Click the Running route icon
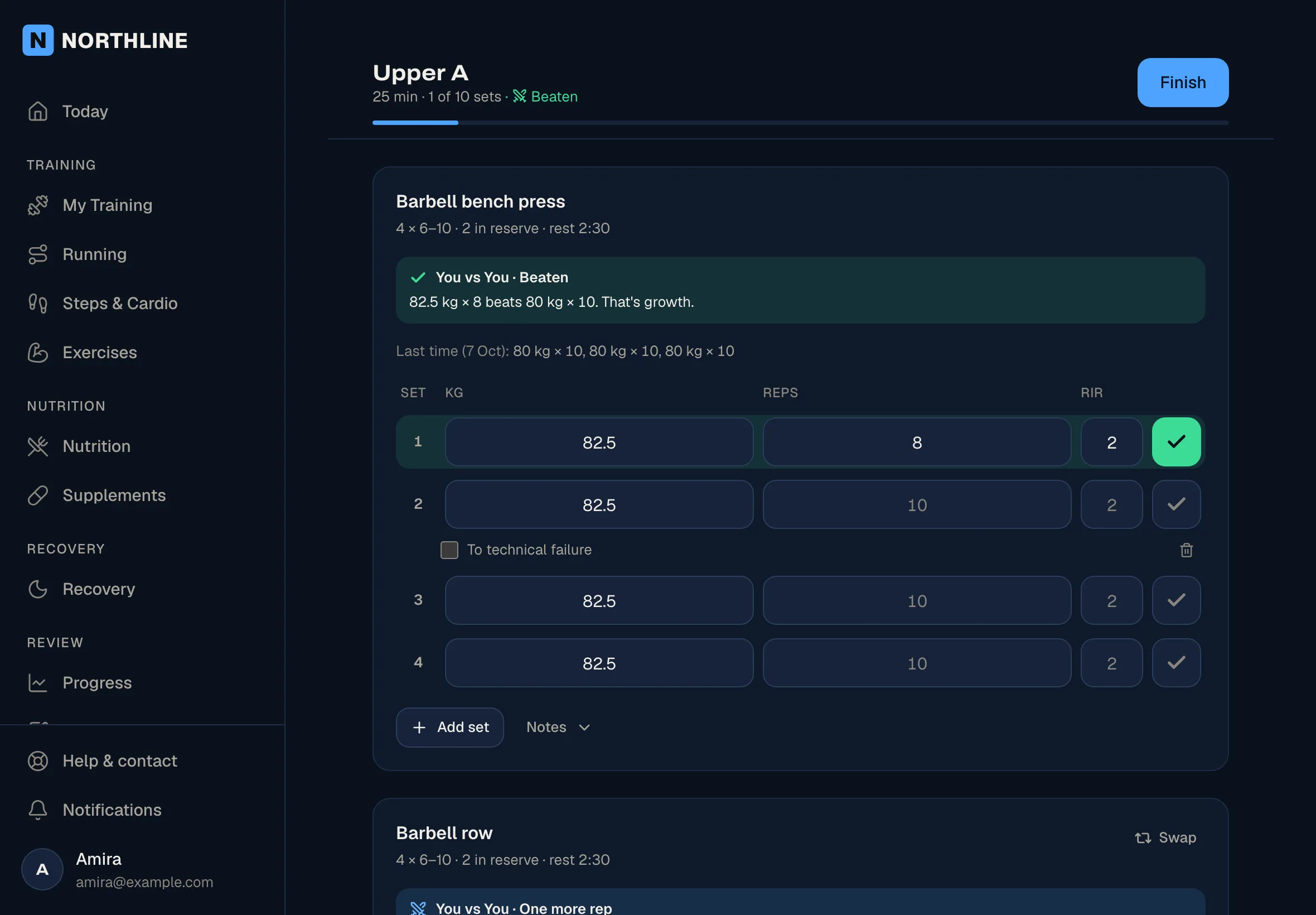 coord(38,254)
